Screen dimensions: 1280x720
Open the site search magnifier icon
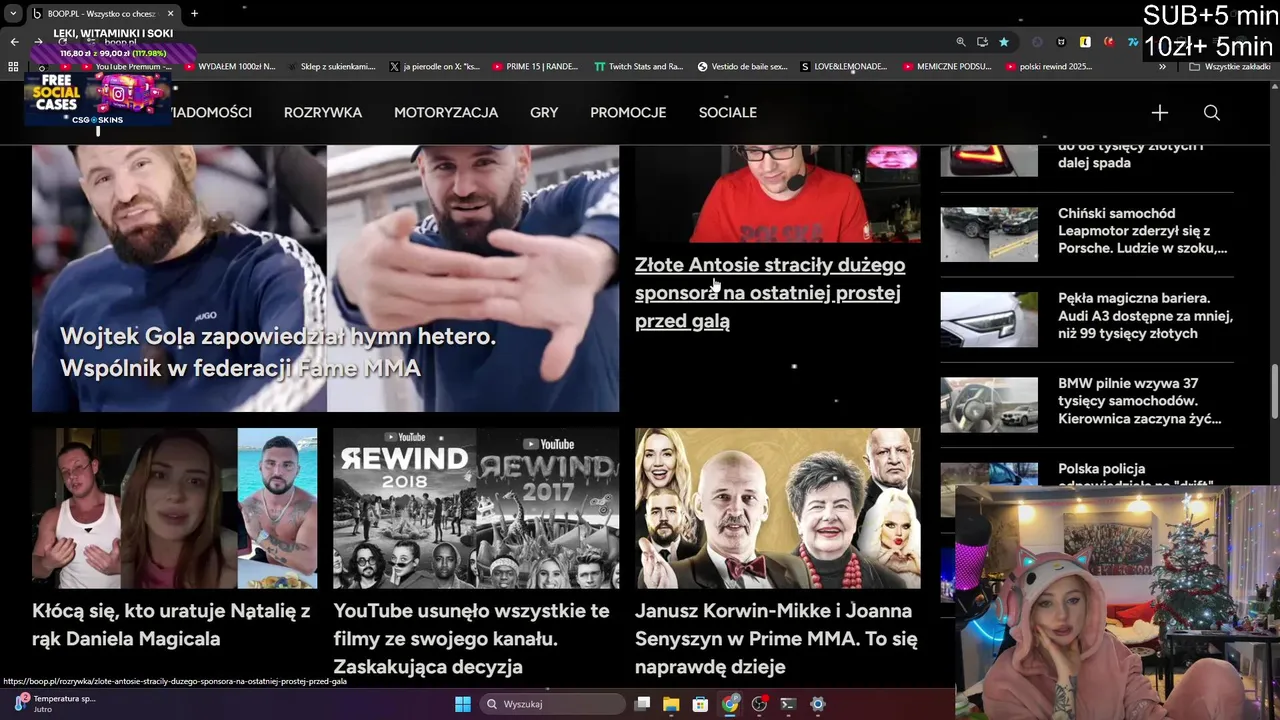(1211, 113)
